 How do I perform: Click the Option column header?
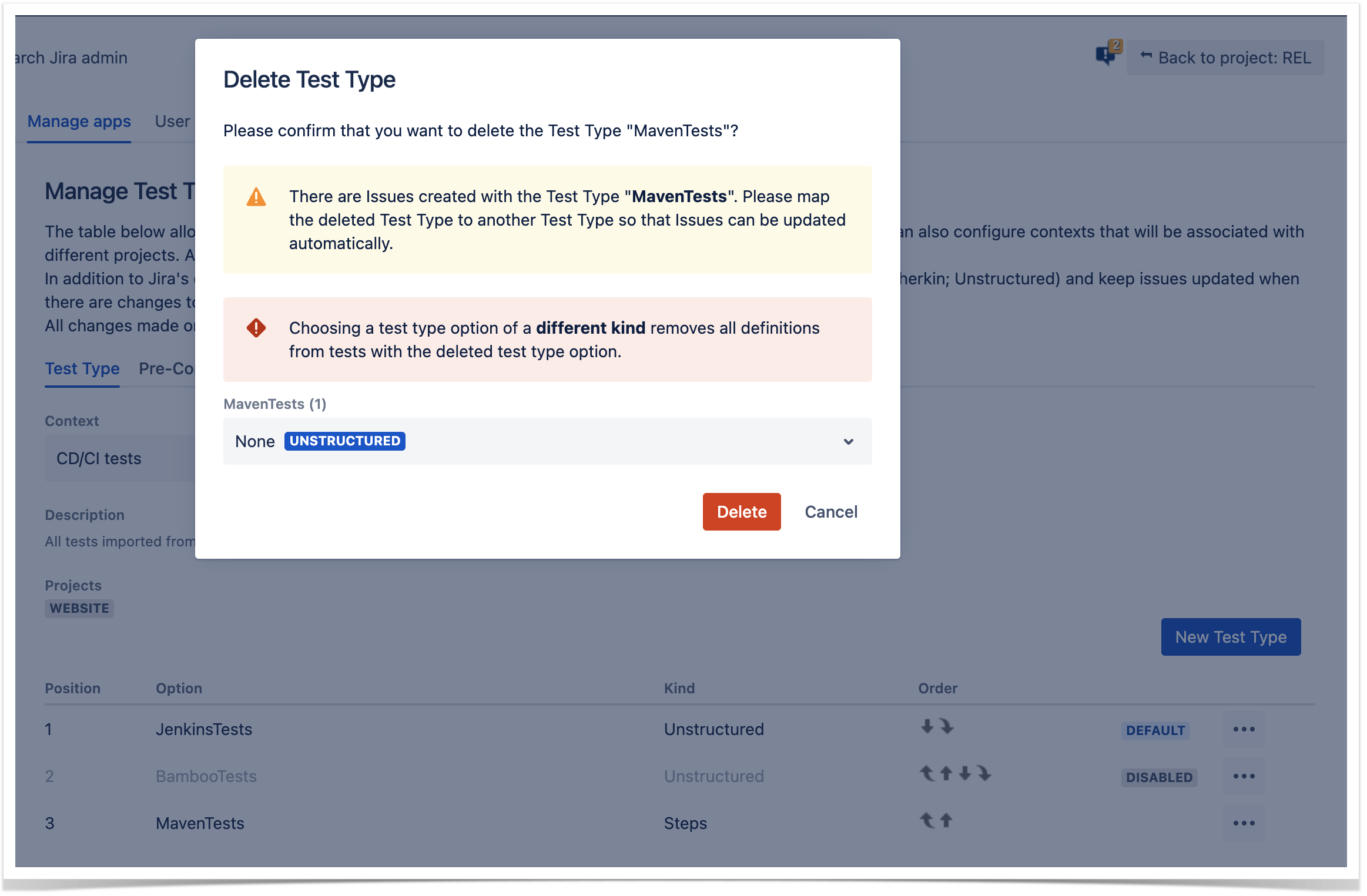[x=179, y=688]
